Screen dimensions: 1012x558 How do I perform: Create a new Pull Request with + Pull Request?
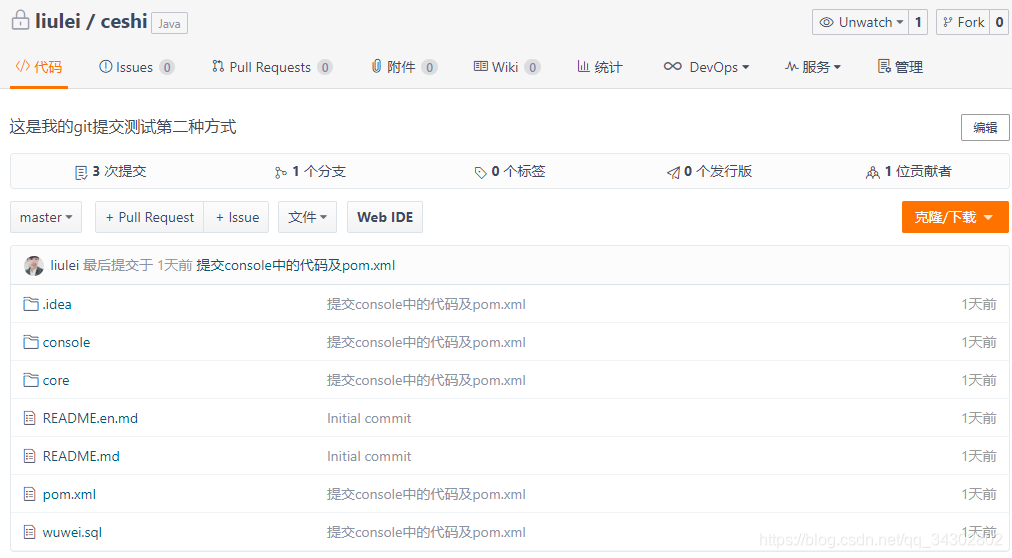coord(150,217)
